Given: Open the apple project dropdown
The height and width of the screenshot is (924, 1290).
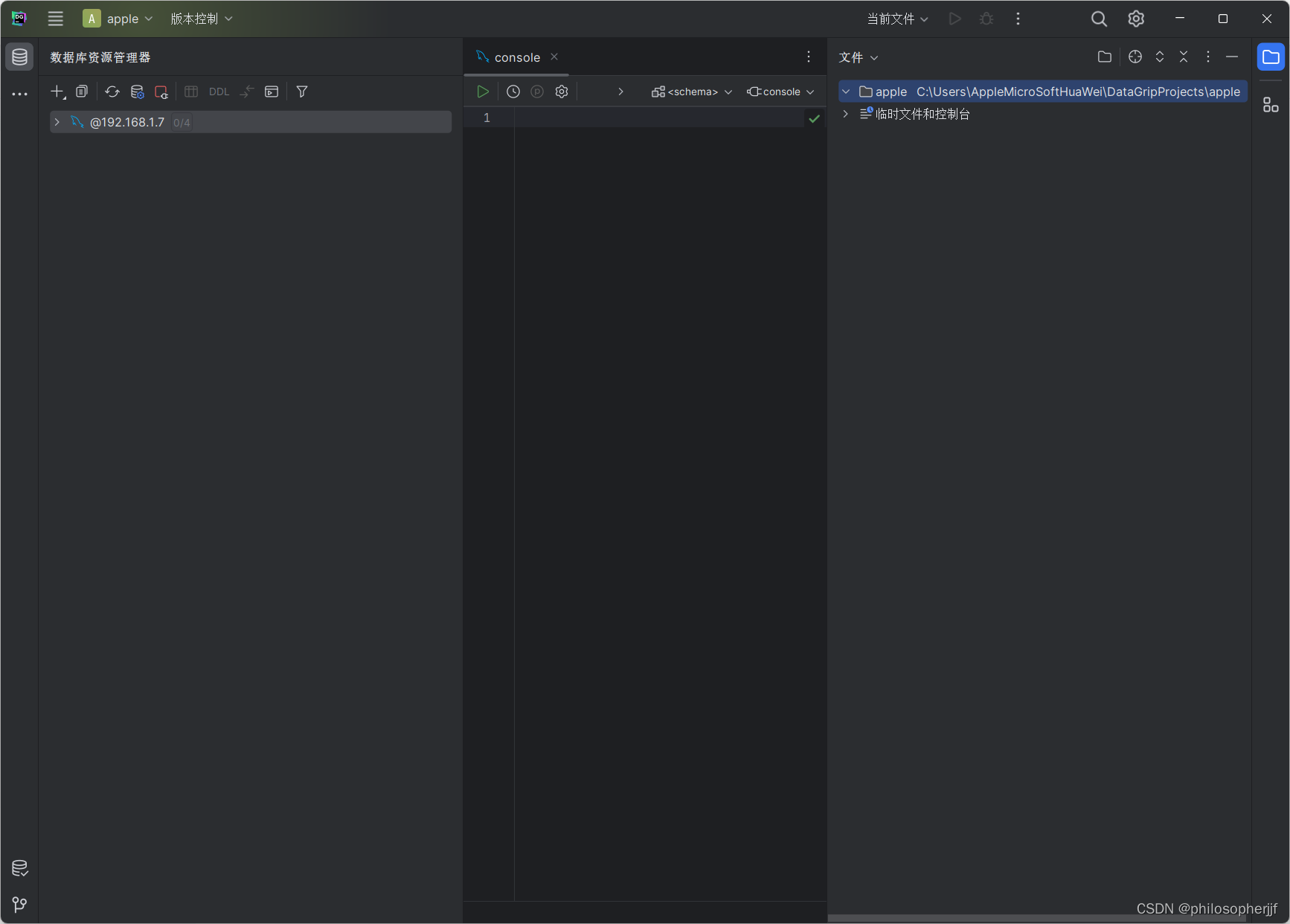Looking at the screenshot, I should click(118, 19).
